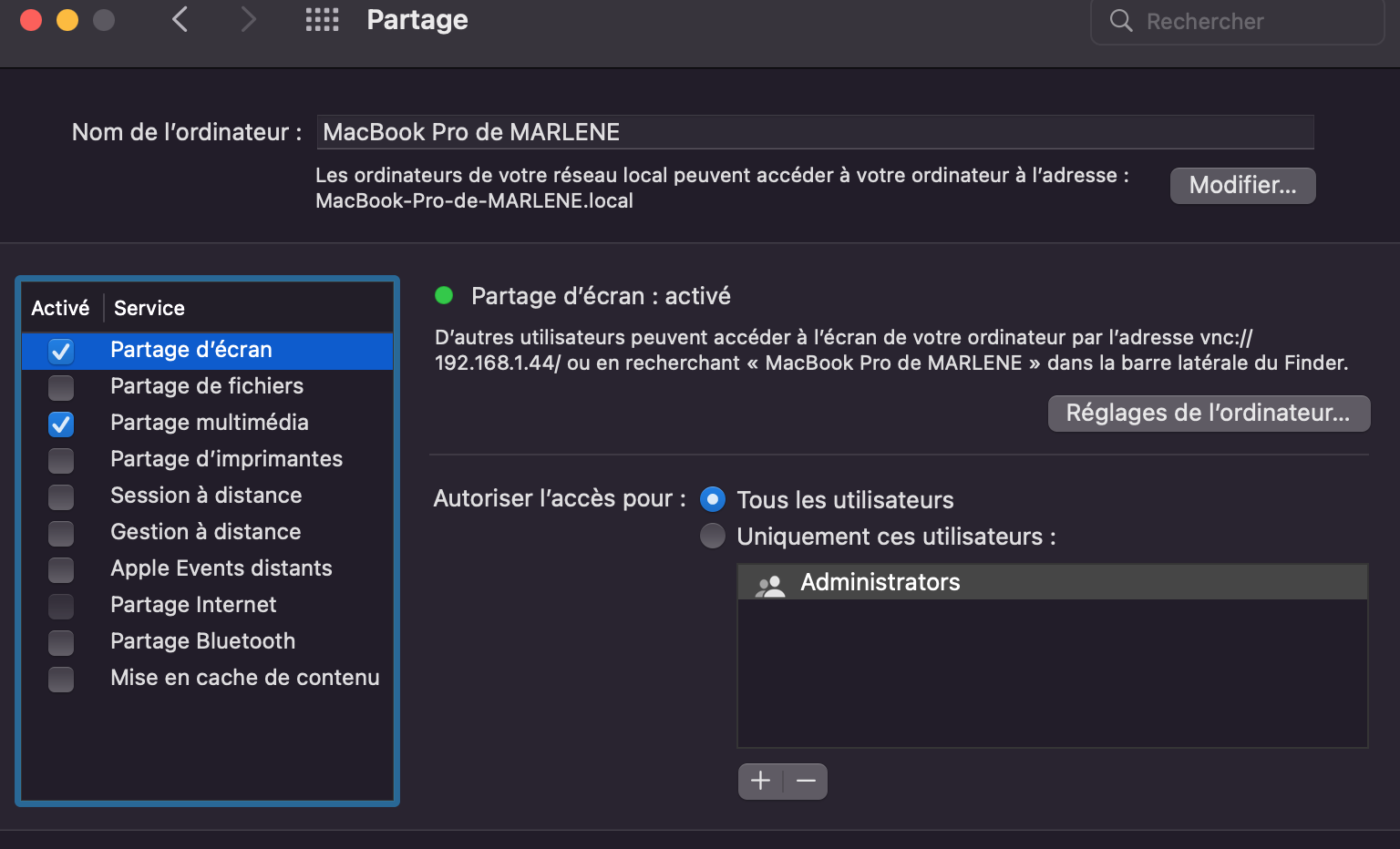The image size is (1400, 849).
Task: Go back with the left chevron
Action: pyautogui.click(x=180, y=19)
